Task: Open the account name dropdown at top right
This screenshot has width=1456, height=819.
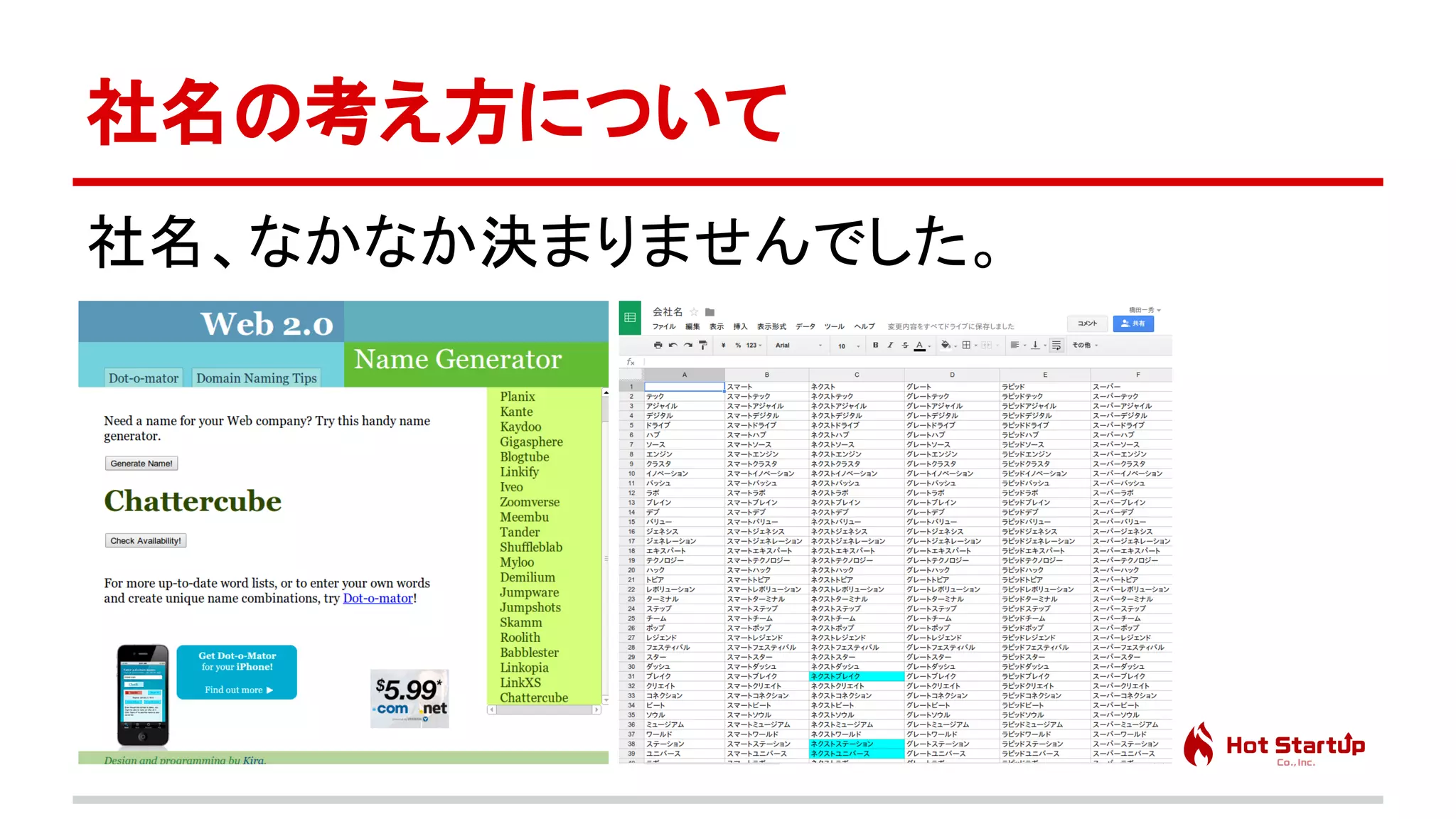Action: (1145, 310)
